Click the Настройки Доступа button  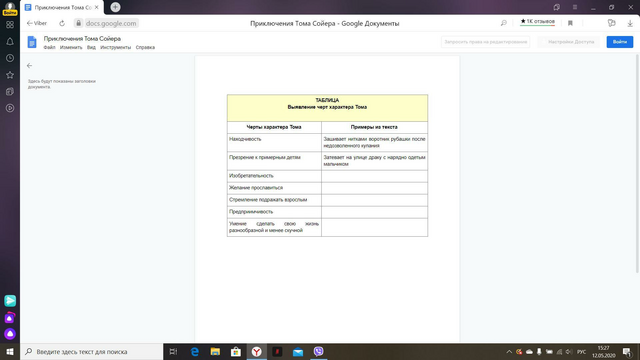point(568,42)
